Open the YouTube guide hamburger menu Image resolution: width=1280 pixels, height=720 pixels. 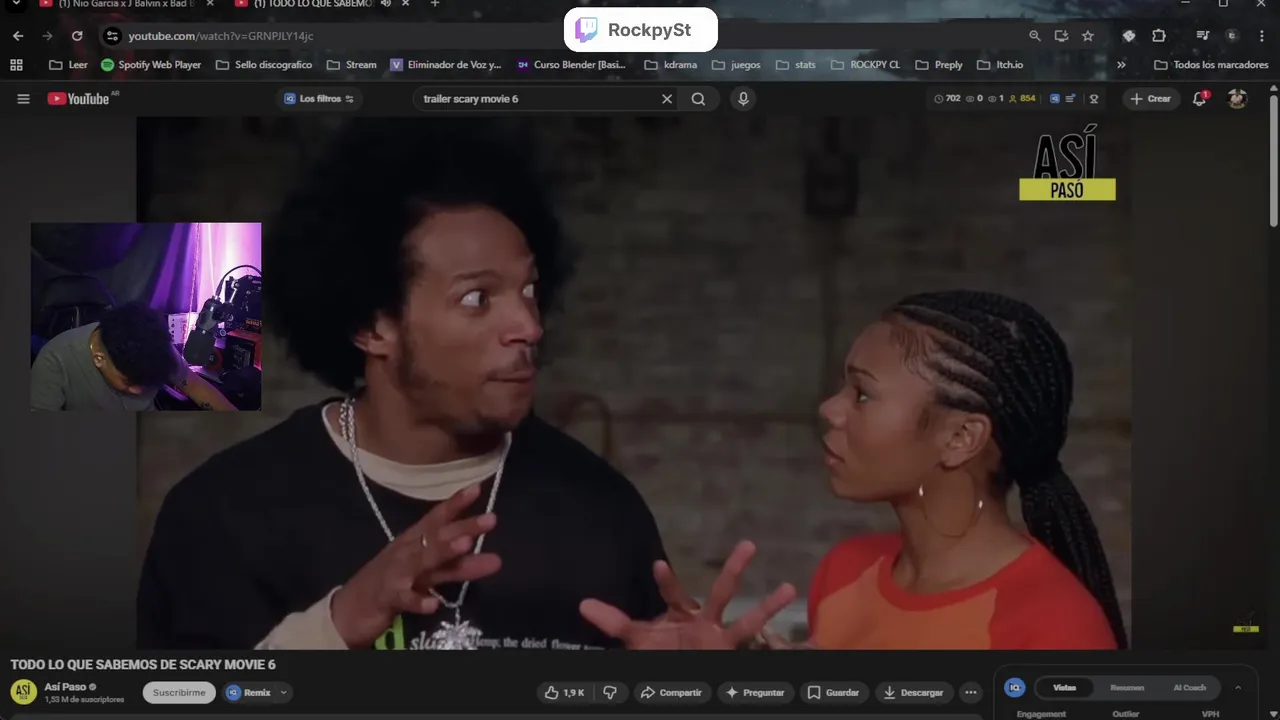click(x=23, y=99)
